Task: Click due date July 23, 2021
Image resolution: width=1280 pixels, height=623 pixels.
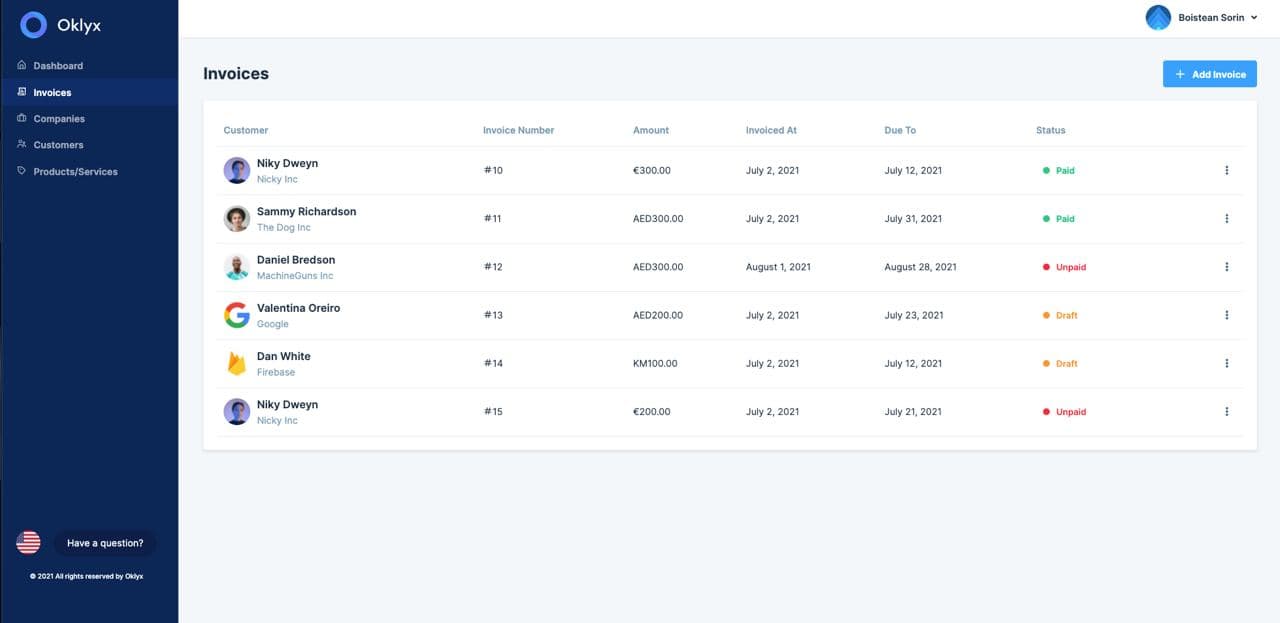Action: coord(914,315)
